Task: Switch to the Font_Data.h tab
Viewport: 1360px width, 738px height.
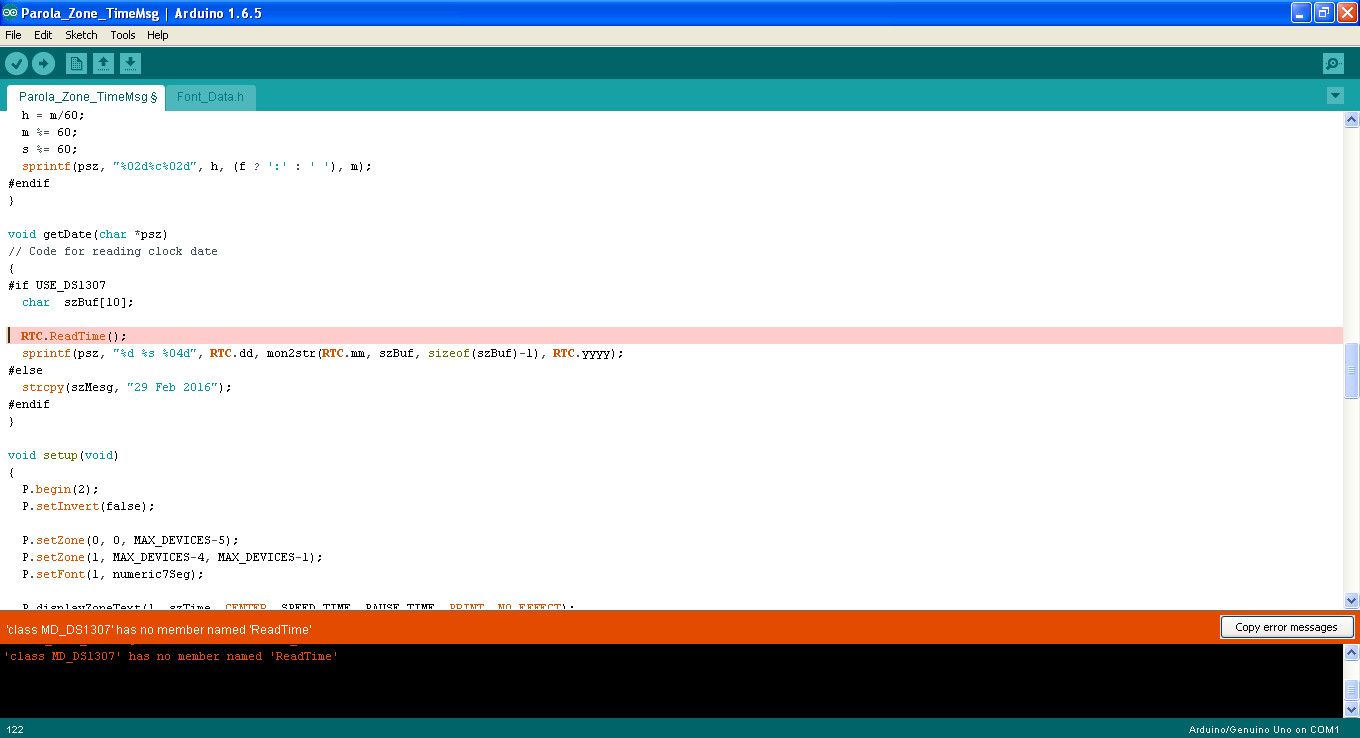Action: pos(209,97)
